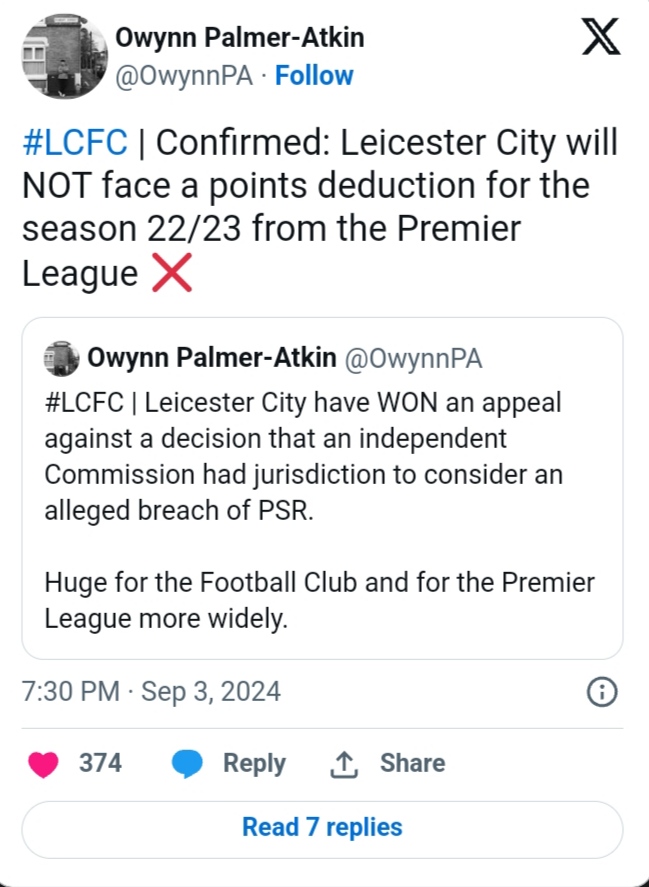649x887 pixels.
Task: Click the blue reply speech bubble icon
Action: 188,764
